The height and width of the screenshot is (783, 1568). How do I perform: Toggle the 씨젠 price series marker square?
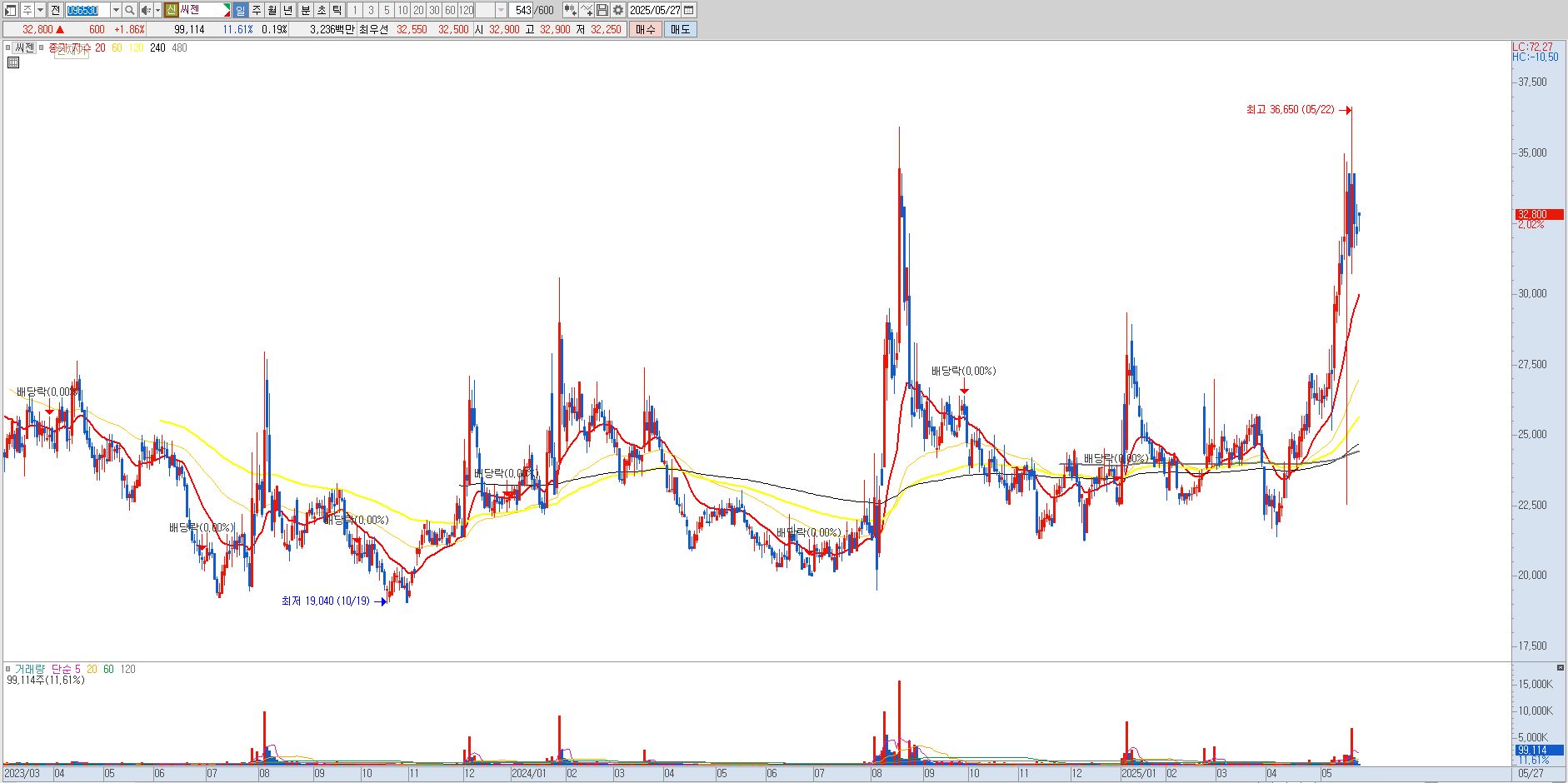pyautogui.click(x=8, y=47)
